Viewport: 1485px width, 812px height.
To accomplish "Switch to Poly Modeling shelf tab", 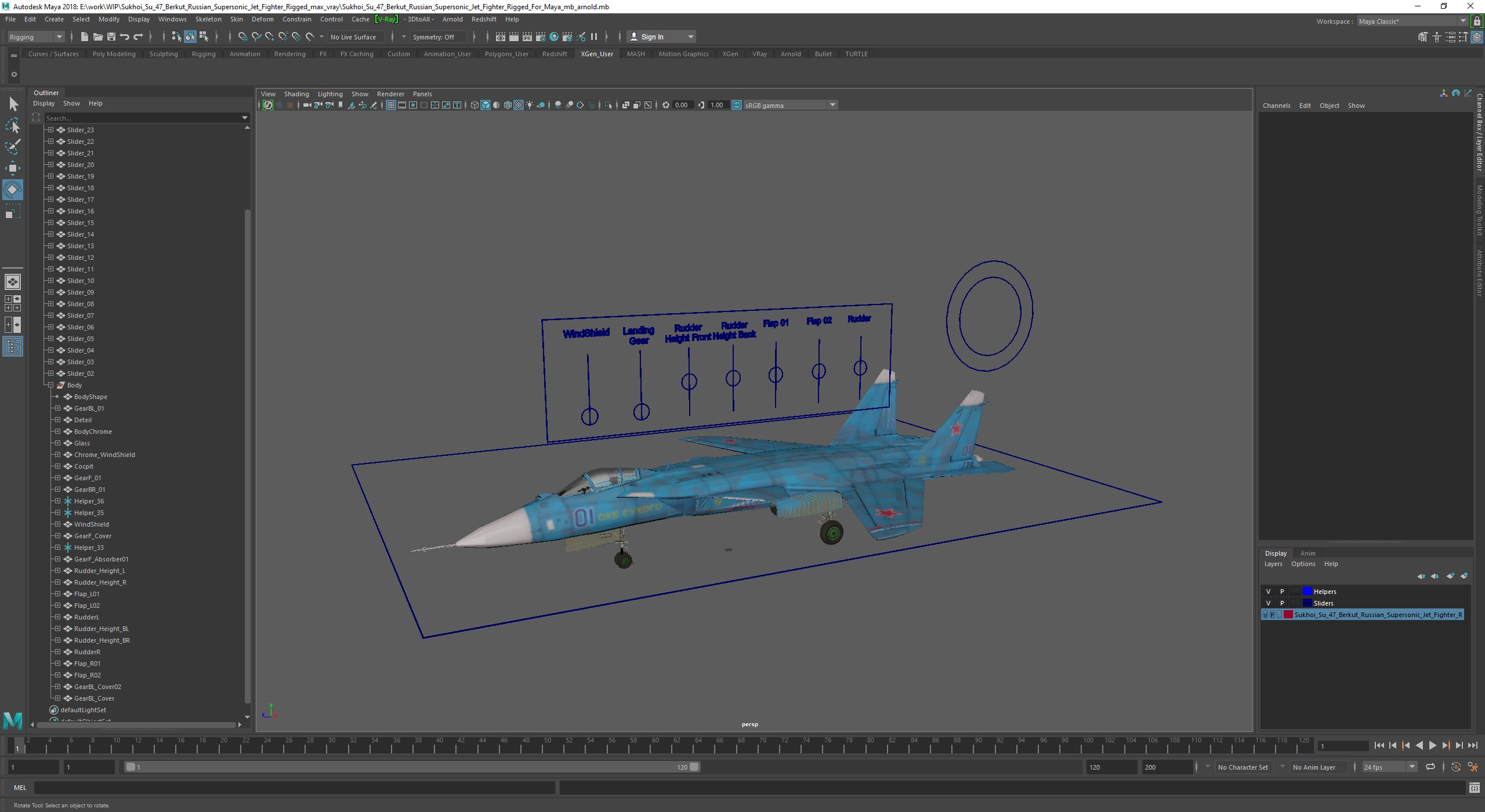I will coord(114,54).
